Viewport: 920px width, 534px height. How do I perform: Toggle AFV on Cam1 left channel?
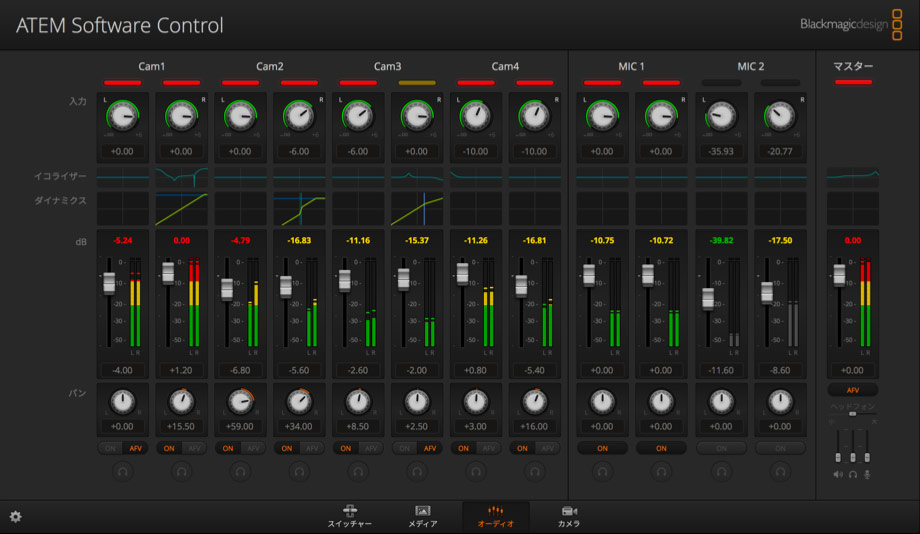[136, 448]
